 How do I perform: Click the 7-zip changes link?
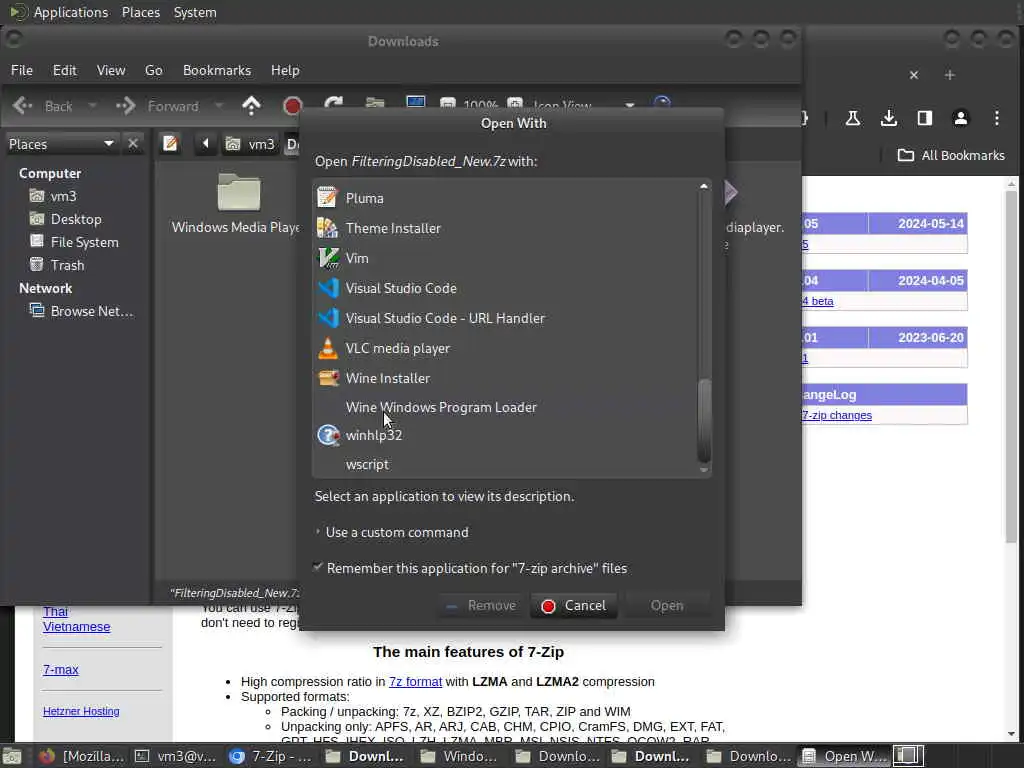click(x=837, y=415)
